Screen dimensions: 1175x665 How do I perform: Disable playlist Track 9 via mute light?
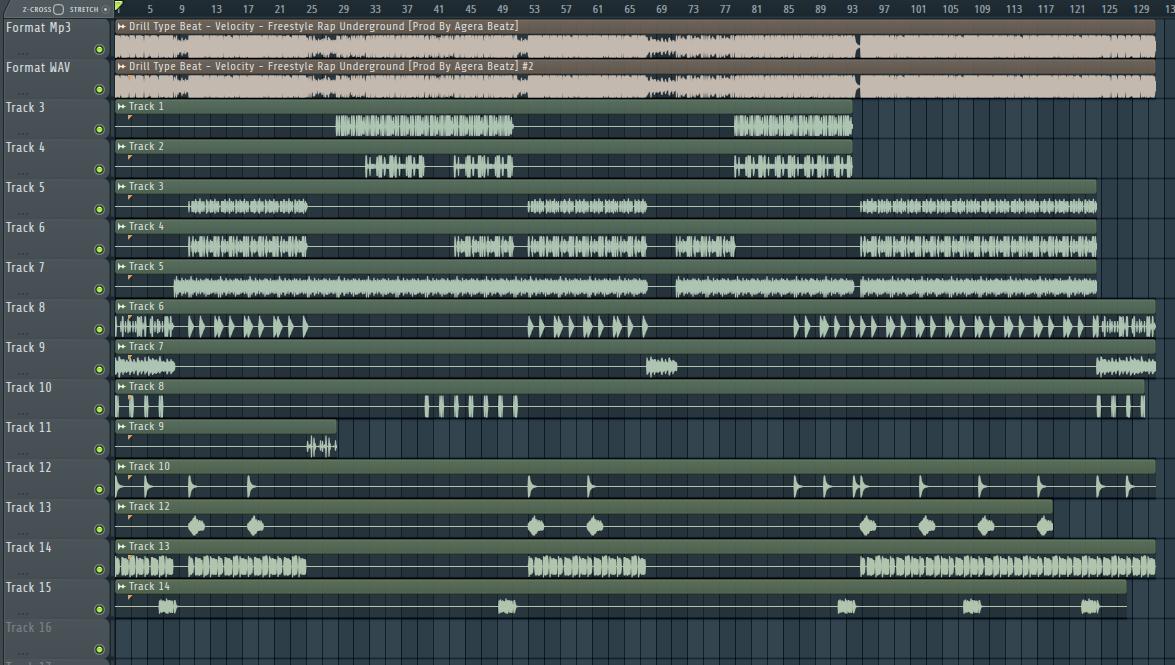point(100,370)
